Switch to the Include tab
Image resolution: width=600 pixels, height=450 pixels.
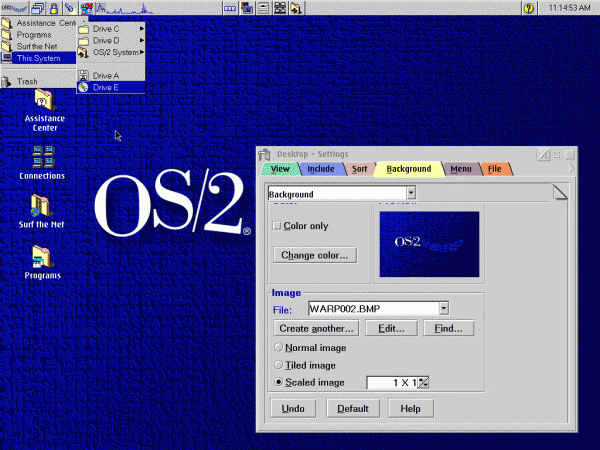(320, 169)
